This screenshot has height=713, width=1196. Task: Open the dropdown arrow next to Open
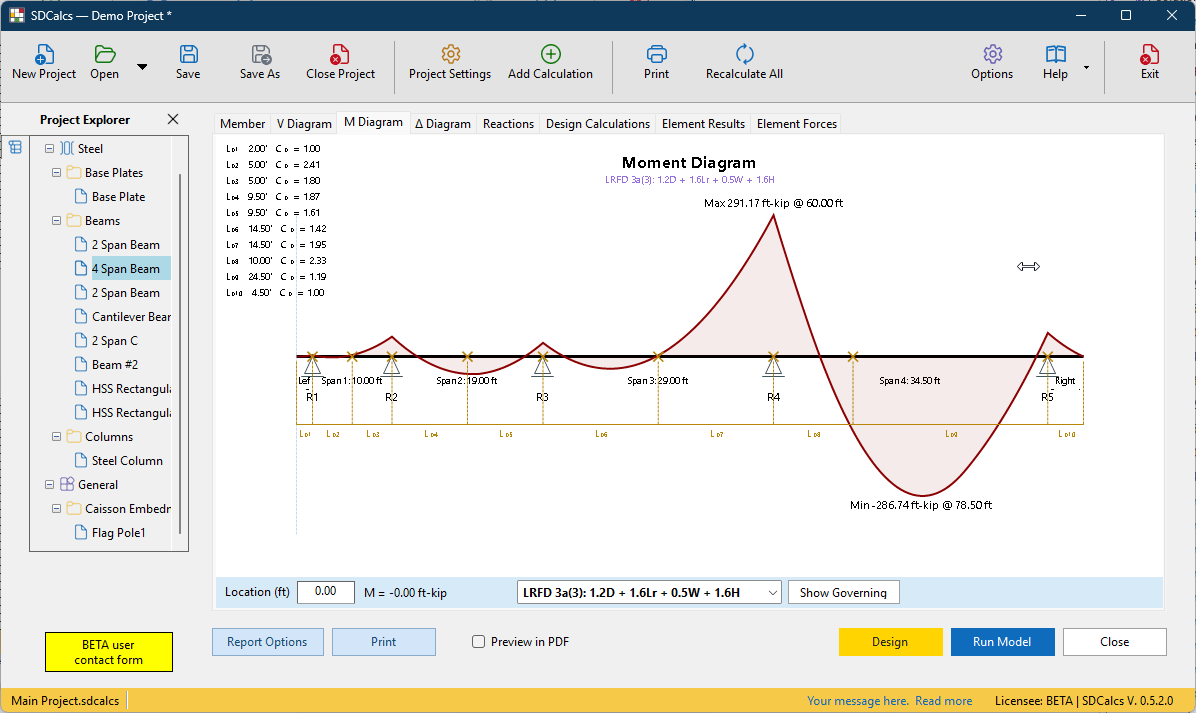click(x=142, y=67)
